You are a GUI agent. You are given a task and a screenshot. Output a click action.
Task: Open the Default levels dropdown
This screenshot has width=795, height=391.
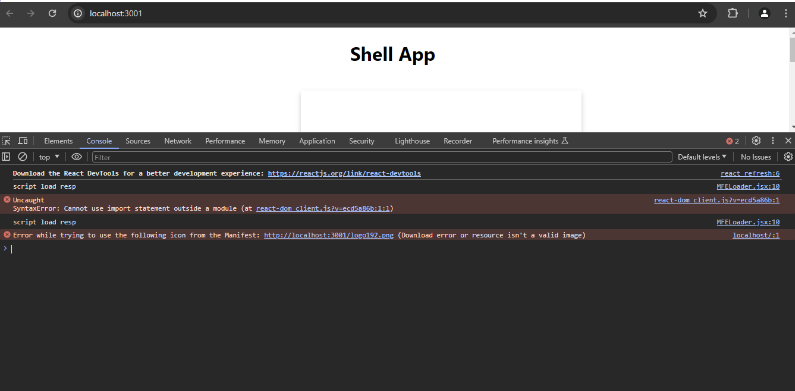click(702, 157)
